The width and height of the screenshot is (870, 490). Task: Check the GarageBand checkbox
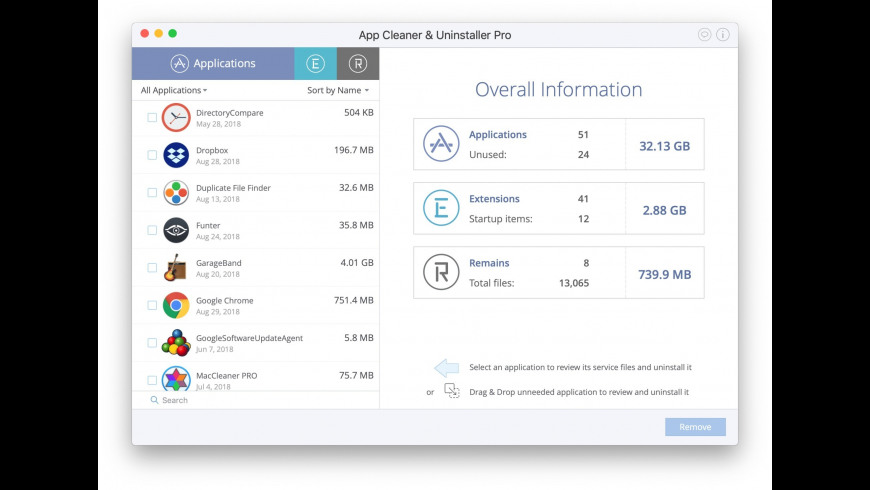(152, 267)
